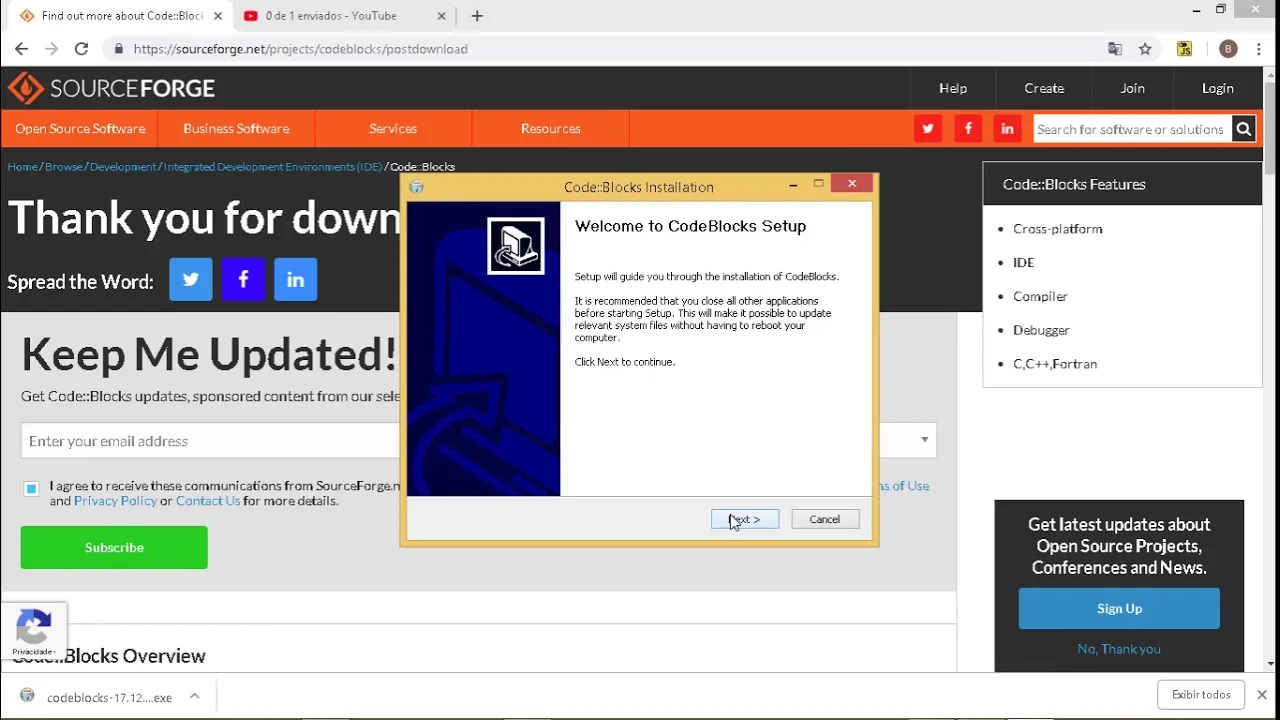This screenshot has width=1280, height=720.
Task: Click the reCAPTCHA badge
Action: click(x=34, y=631)
